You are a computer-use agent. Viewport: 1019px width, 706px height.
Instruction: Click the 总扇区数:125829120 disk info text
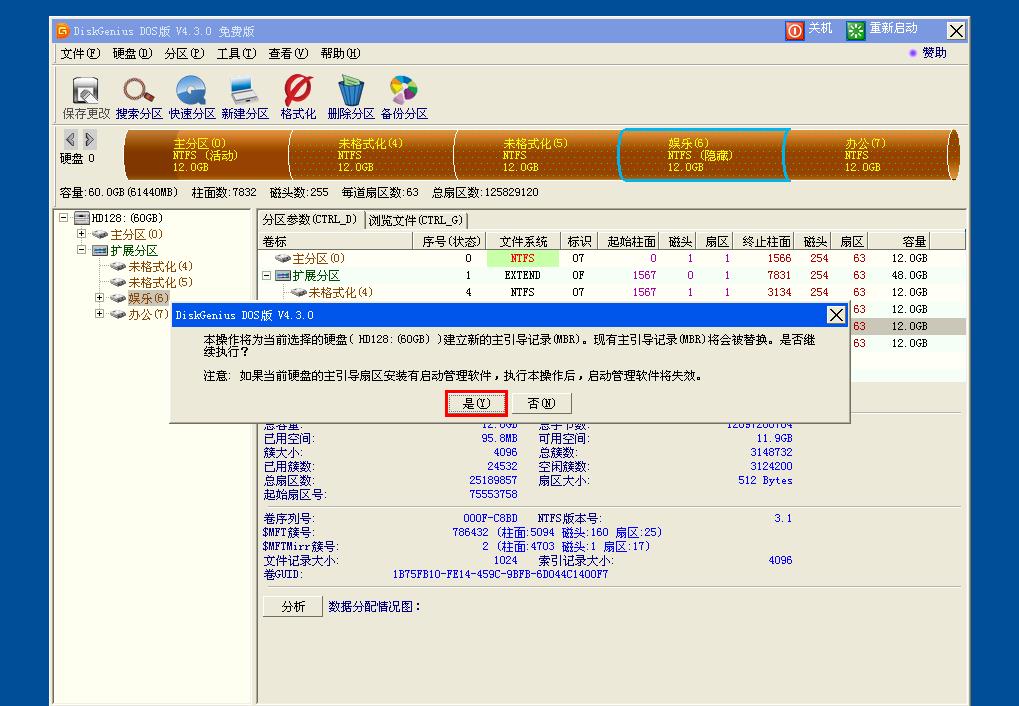click(x=485, y=192)
